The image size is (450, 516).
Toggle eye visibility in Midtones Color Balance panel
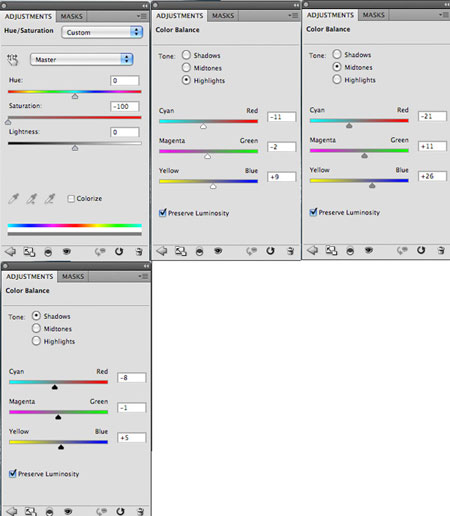(369, 250)
